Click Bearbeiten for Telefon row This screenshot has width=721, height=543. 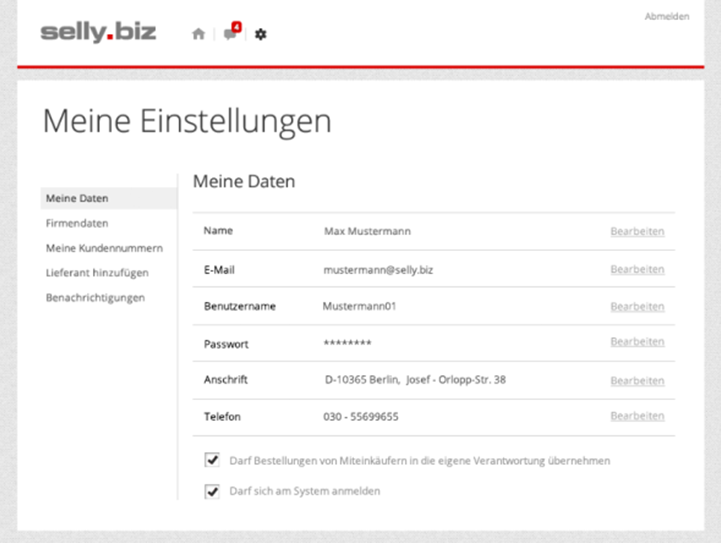[x=637, y=416]
